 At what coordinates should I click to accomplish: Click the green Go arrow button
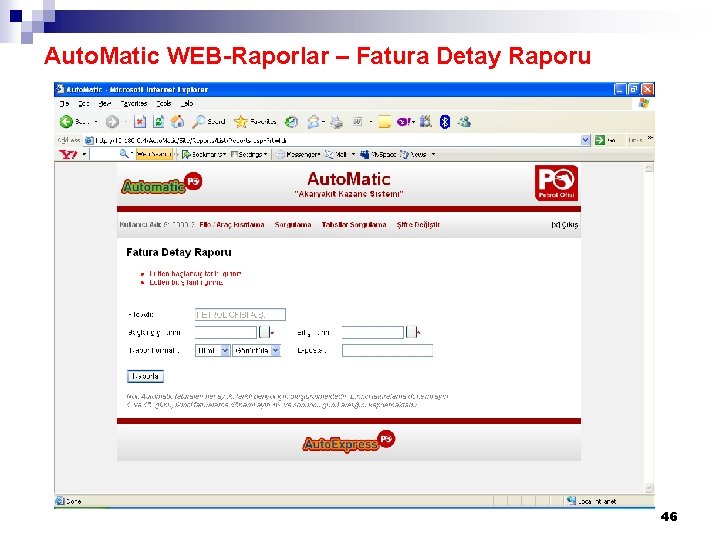pos(599,140)
